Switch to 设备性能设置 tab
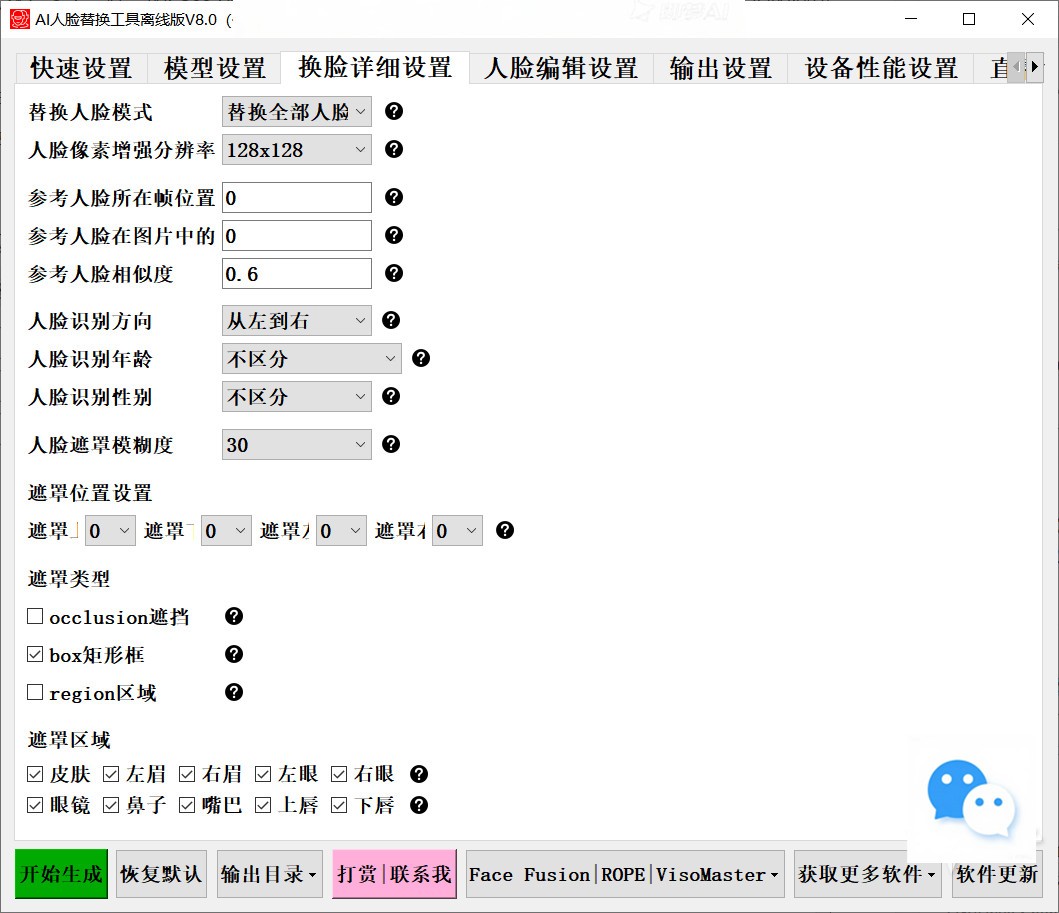 tap(881, 68)
